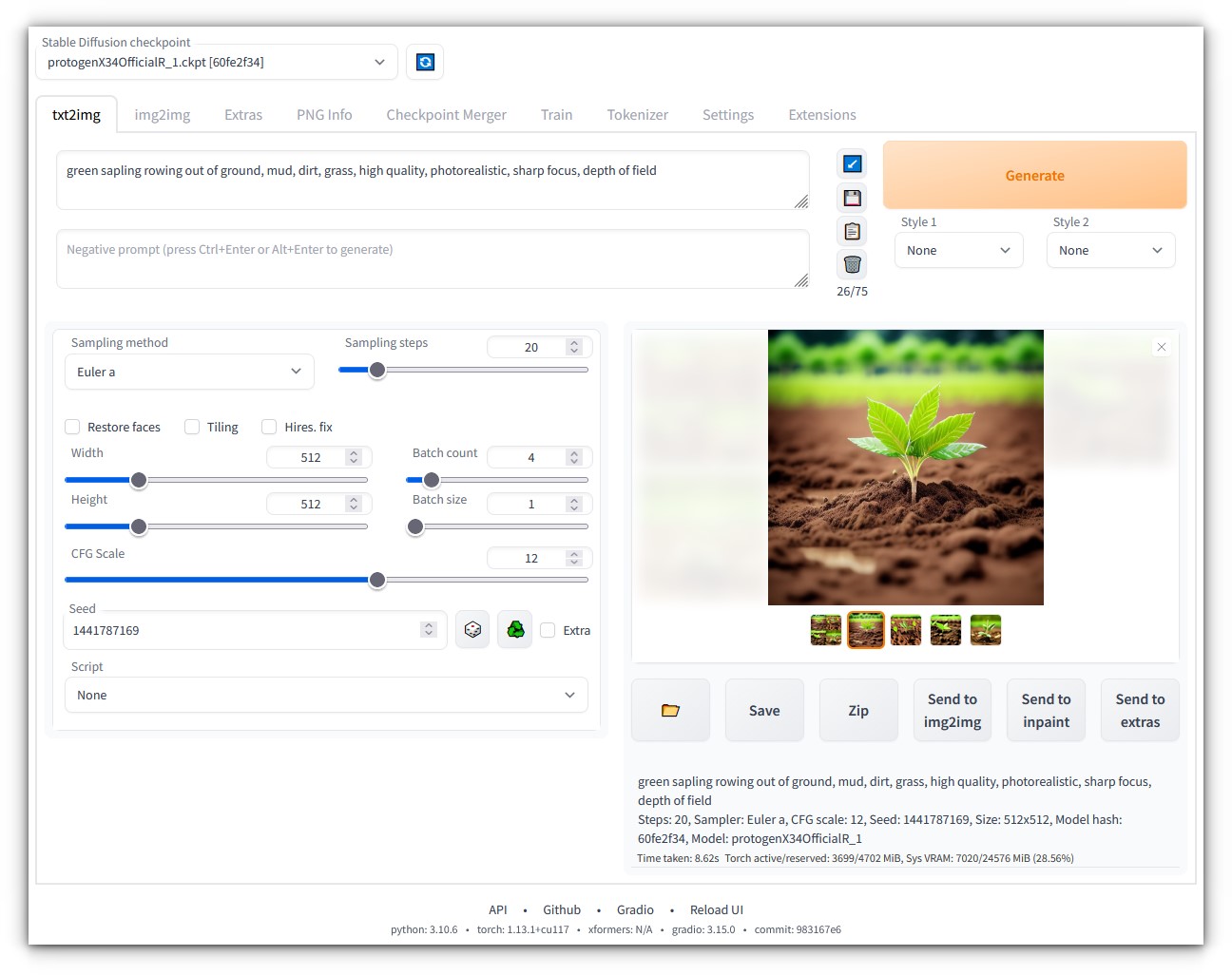Send the result to inpaint

(1046, 710)
